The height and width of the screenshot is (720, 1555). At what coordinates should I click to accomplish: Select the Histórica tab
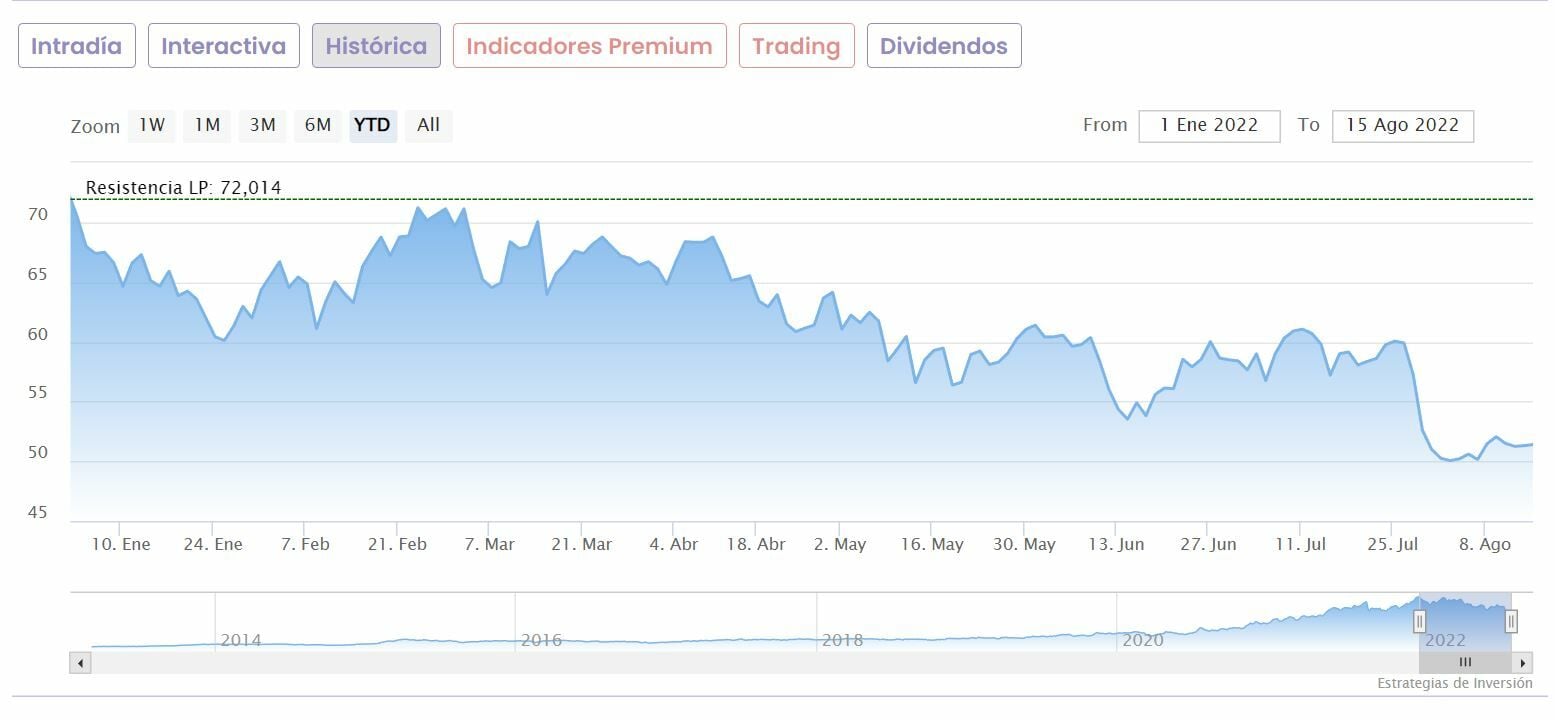(x=376, y=46)
